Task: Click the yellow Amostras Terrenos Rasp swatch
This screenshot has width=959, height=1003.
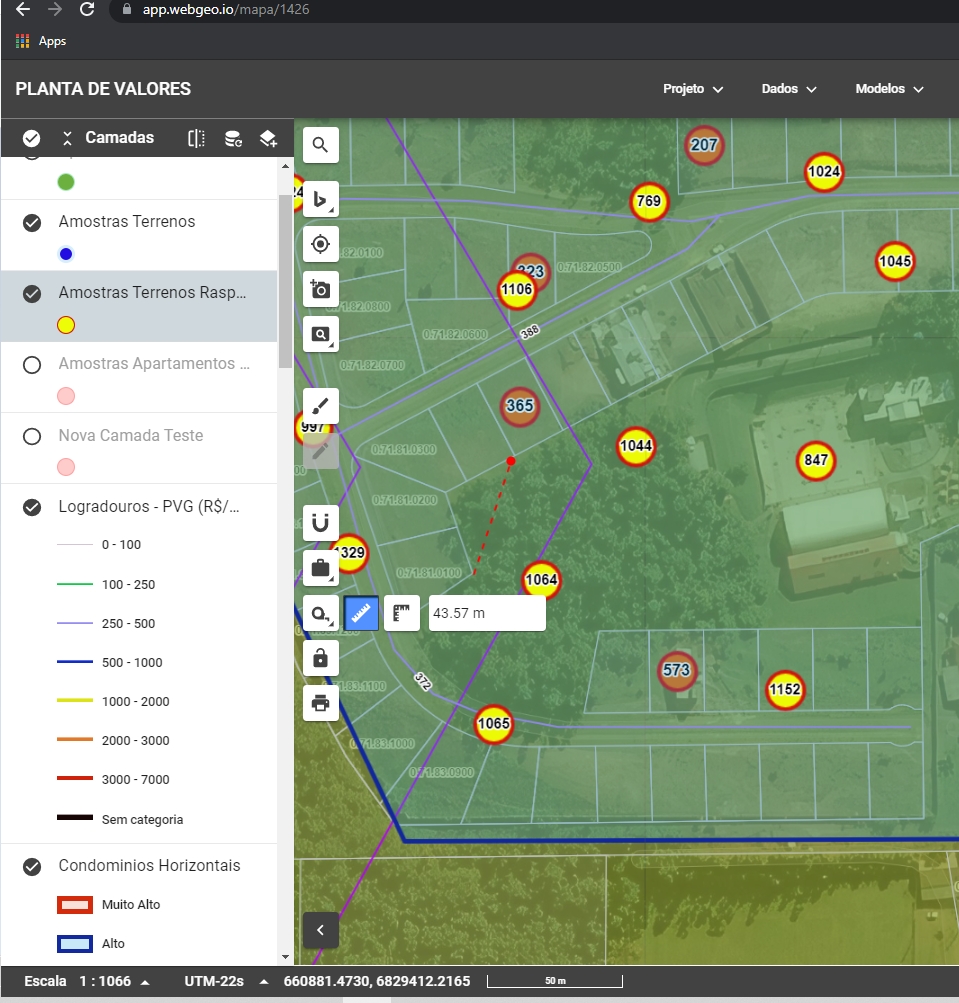Action: pos(66,325)
